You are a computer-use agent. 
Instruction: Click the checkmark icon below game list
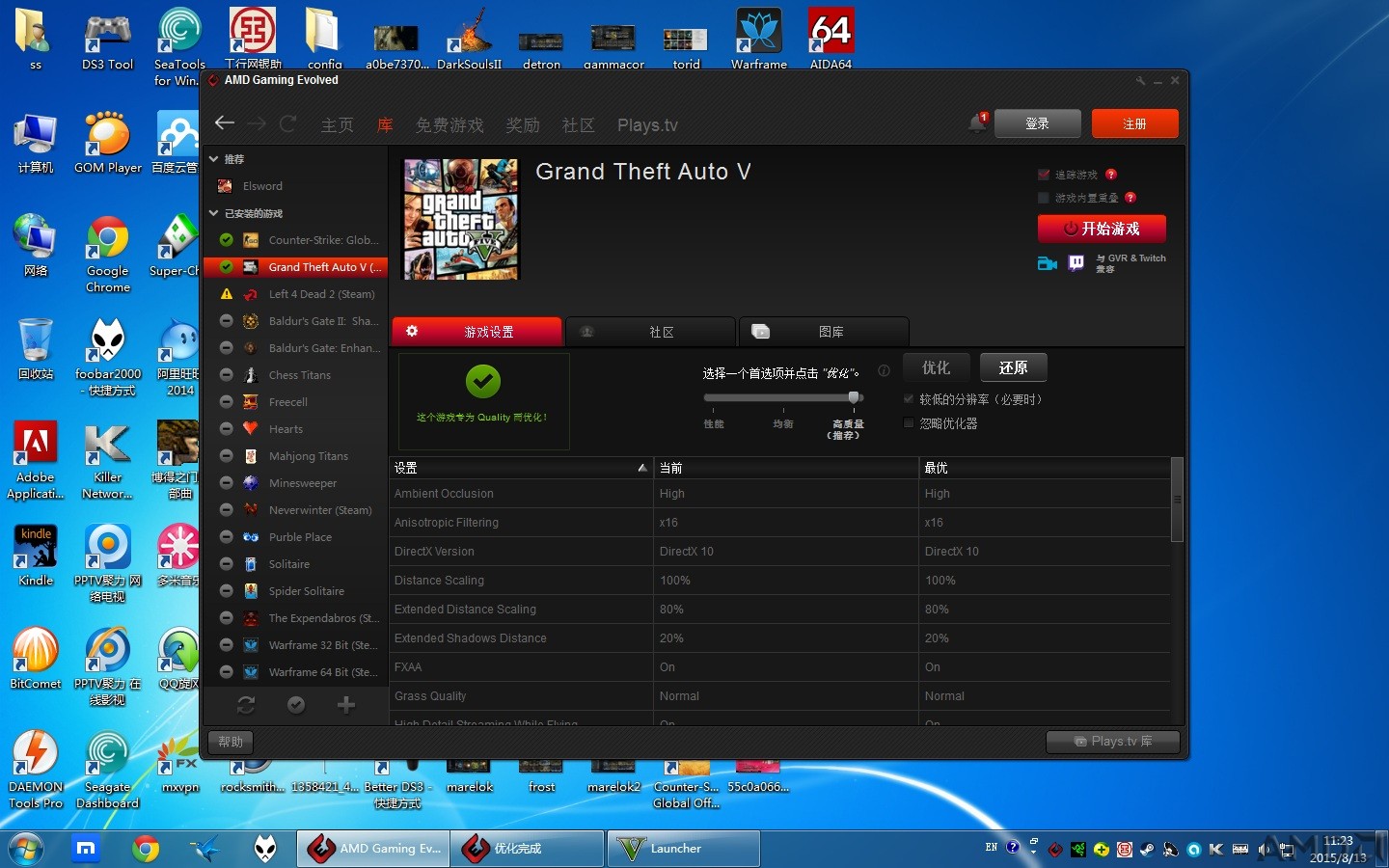[x=296, y=705]
